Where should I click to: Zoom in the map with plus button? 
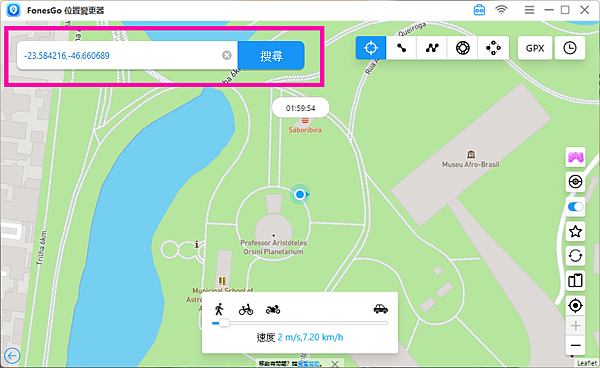point(576,326)
